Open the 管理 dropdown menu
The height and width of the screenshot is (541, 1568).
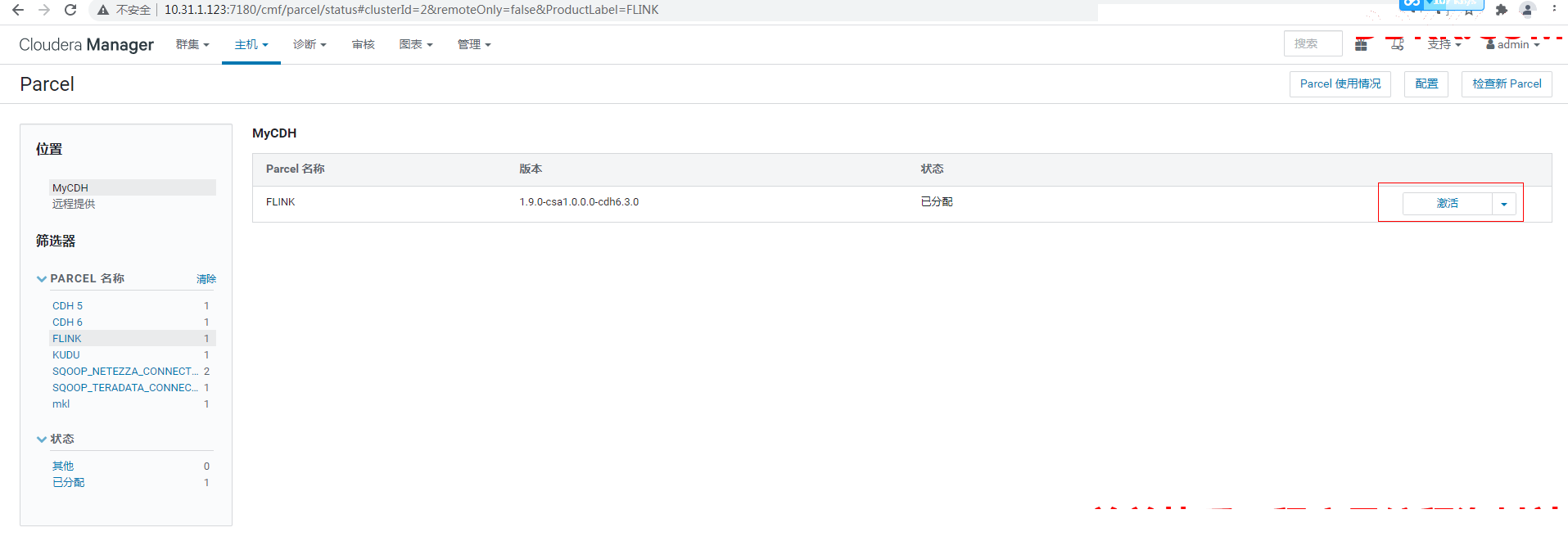474,44
